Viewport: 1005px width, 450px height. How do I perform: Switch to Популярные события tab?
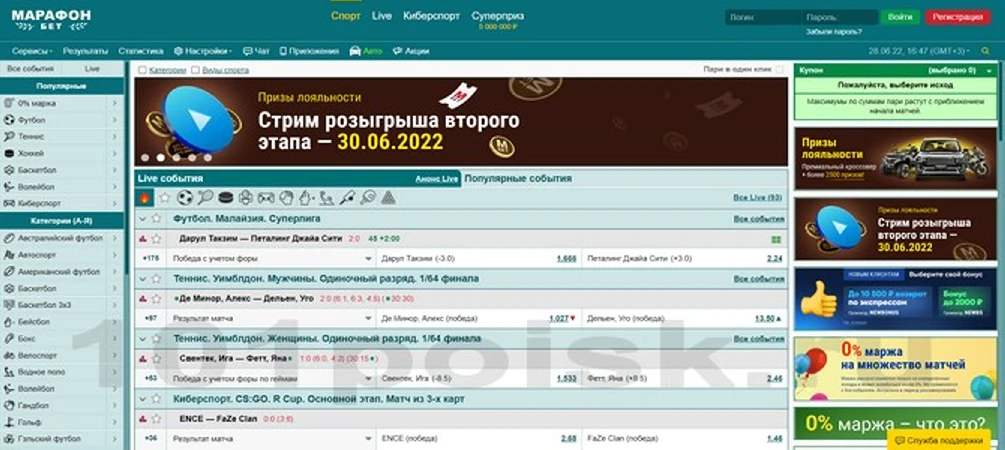pyautogui.click(x=518, y=179)
